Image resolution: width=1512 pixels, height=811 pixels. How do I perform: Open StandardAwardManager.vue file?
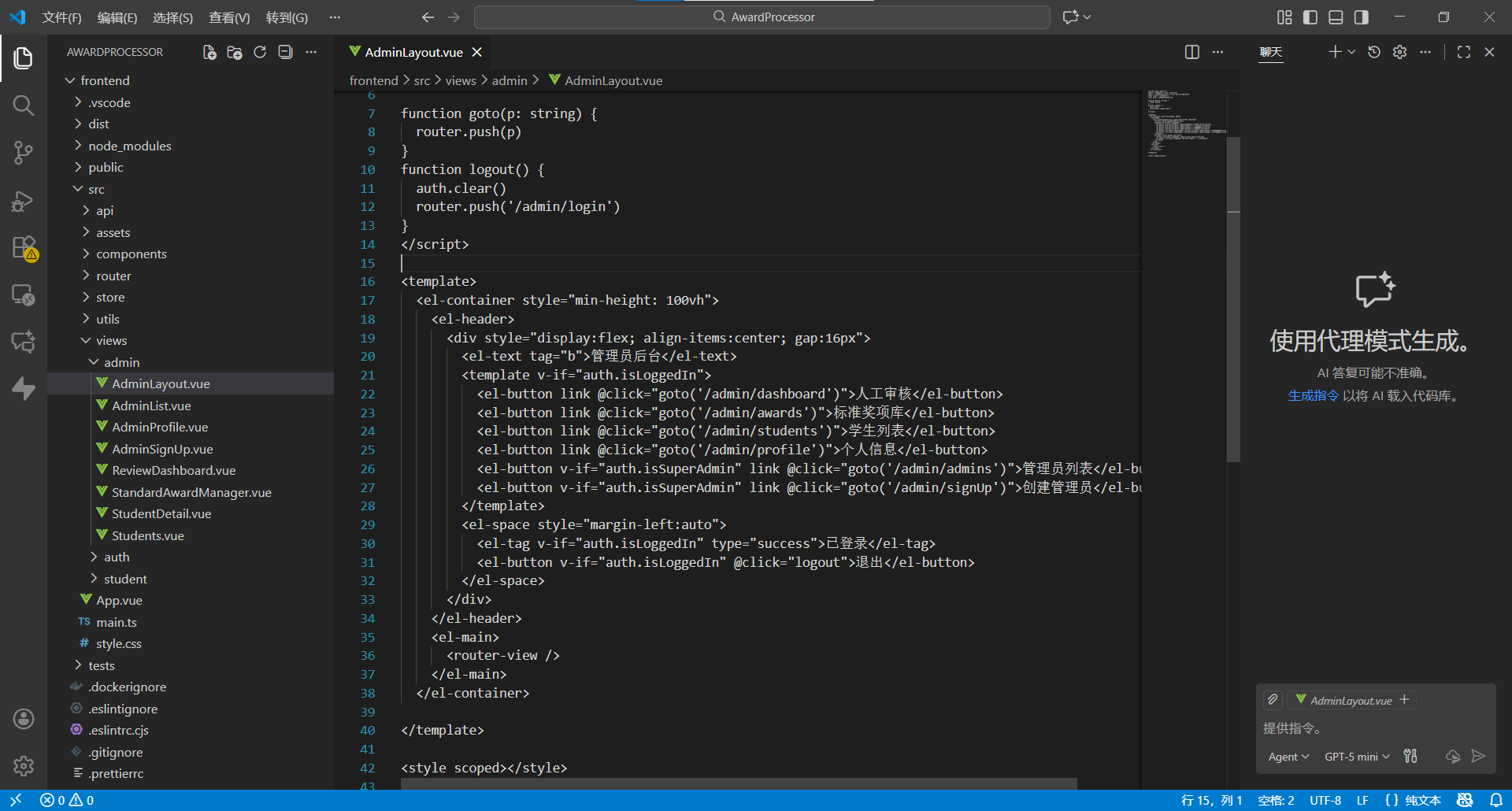191,492
